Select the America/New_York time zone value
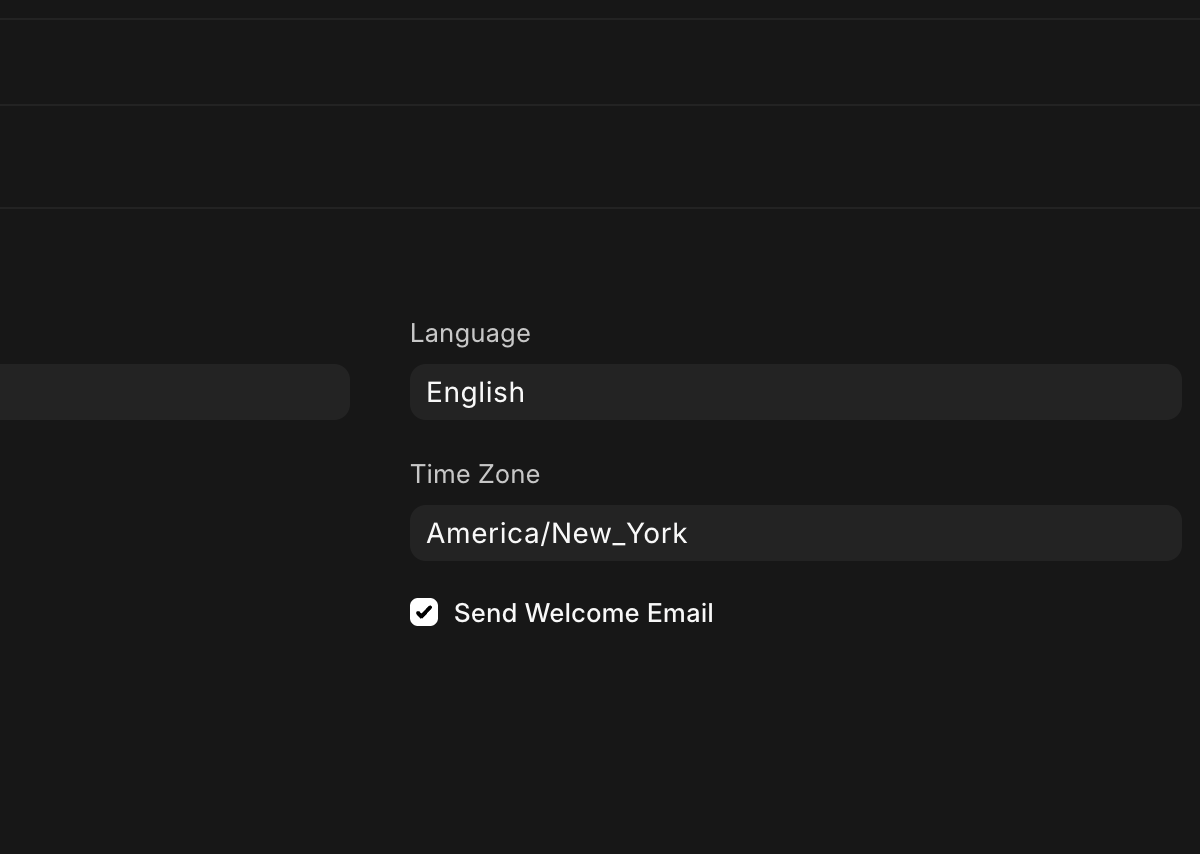 (557, 533)
